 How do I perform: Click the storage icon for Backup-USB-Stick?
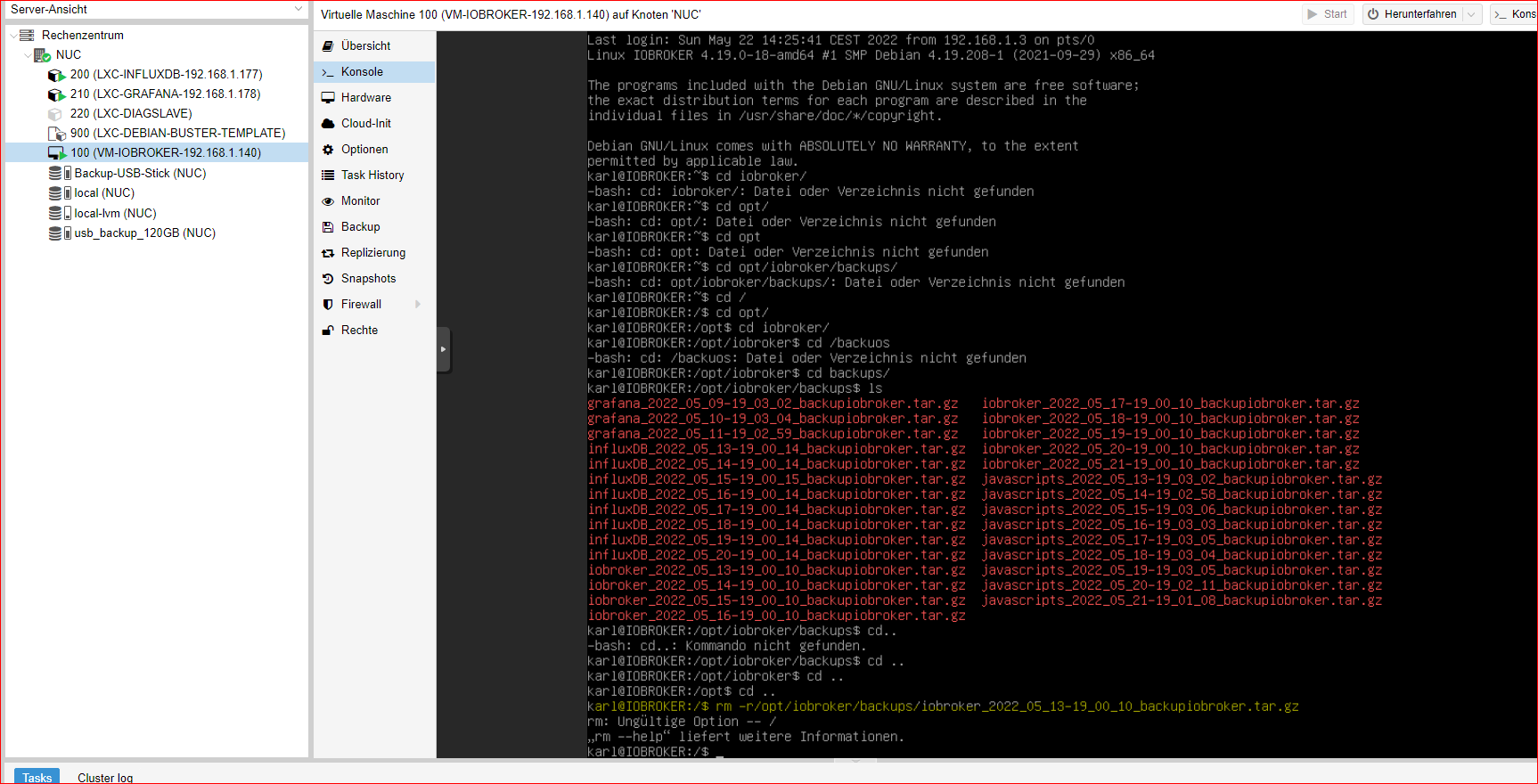click(x=60, y=173)
